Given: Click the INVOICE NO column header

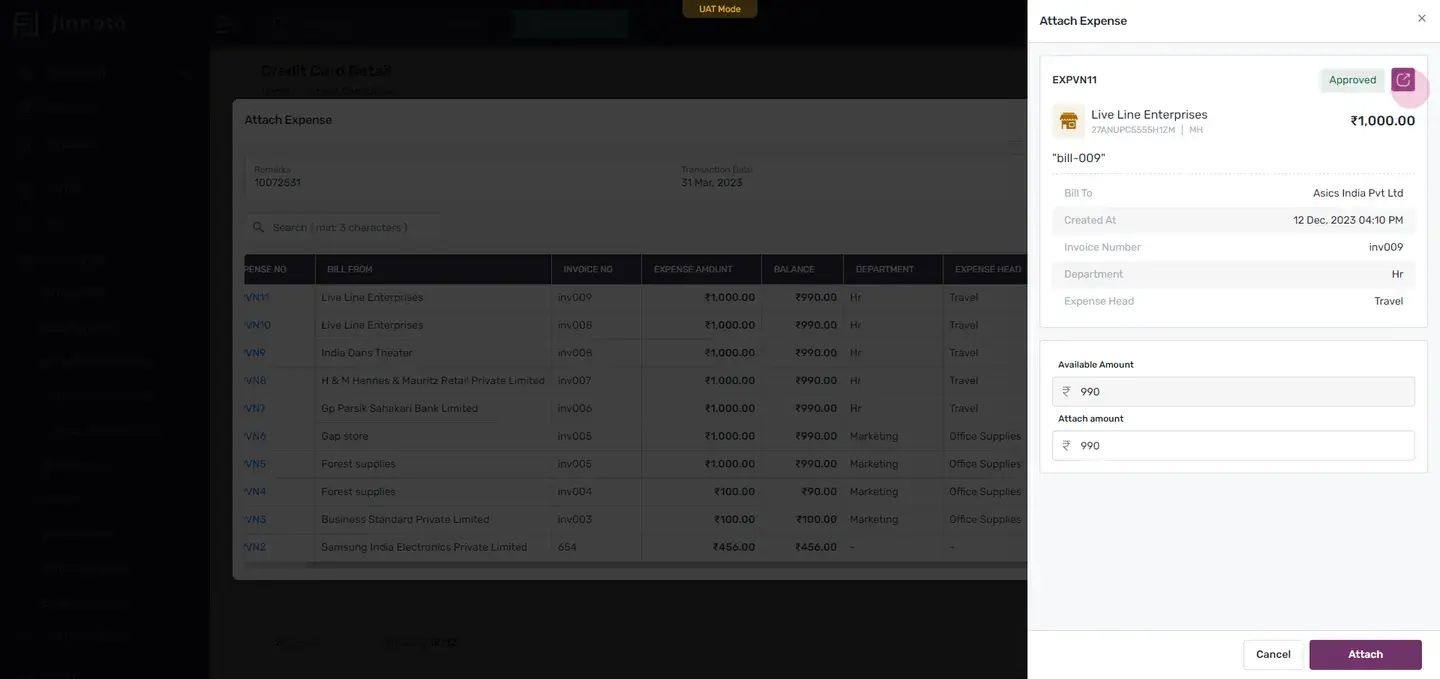Looking at the screenshot, I should point(596,269).
